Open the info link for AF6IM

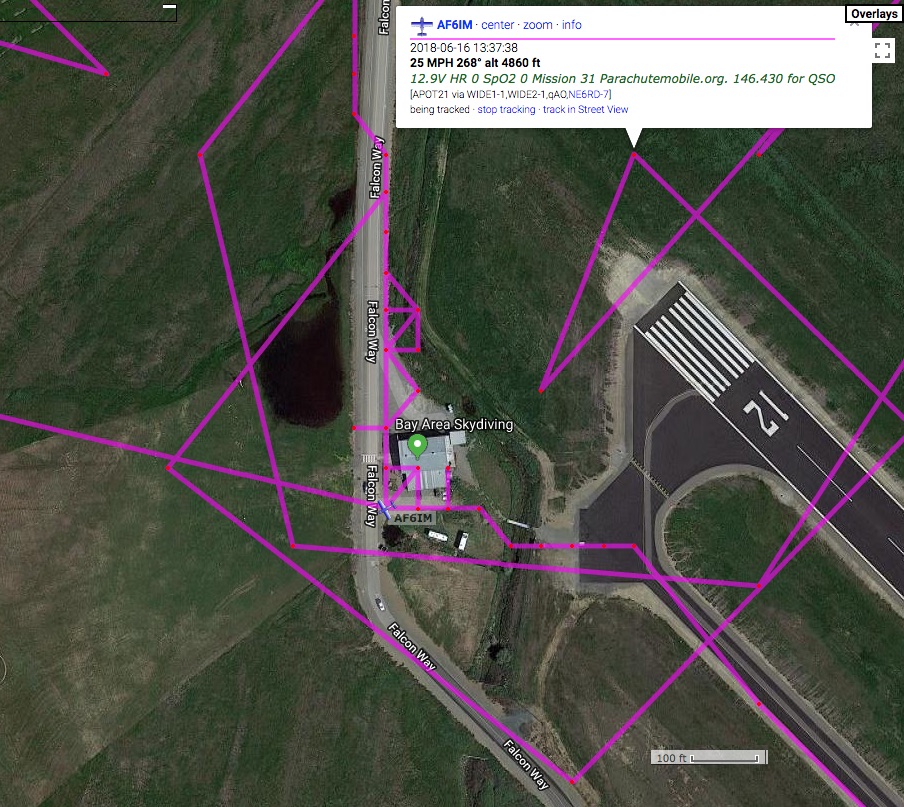click(571, 25)
